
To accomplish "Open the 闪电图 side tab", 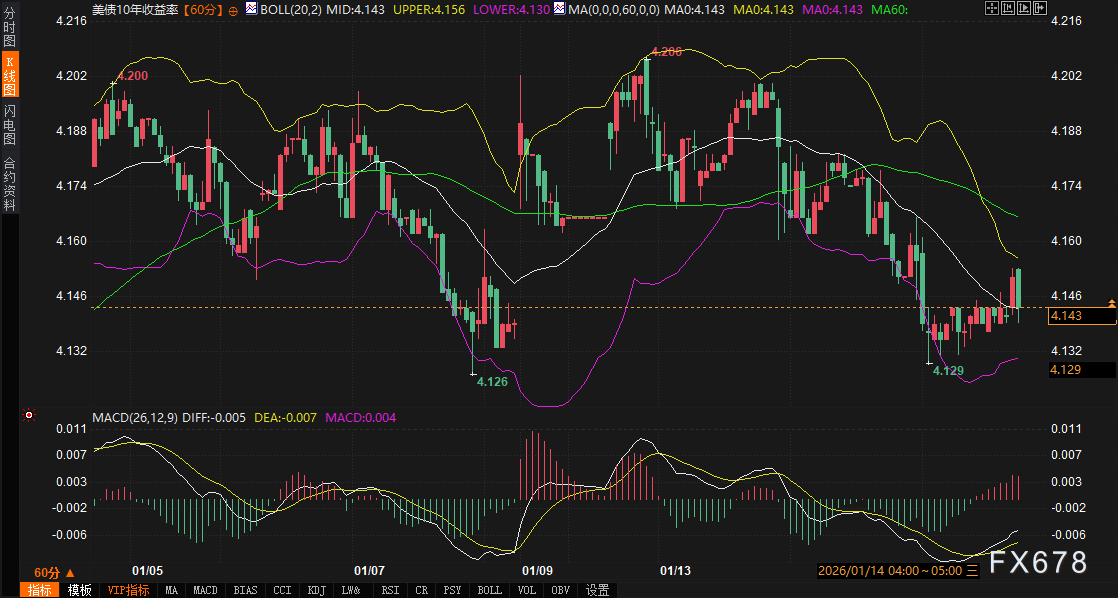I will click(x=10, y=124).
